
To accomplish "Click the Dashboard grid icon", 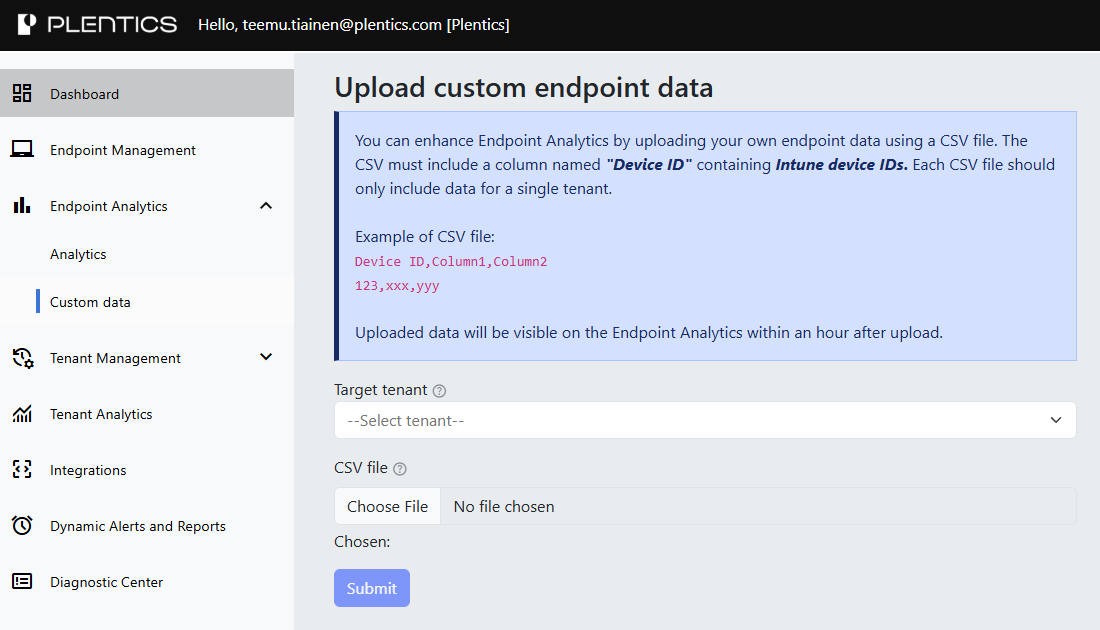I will [22, 94].
